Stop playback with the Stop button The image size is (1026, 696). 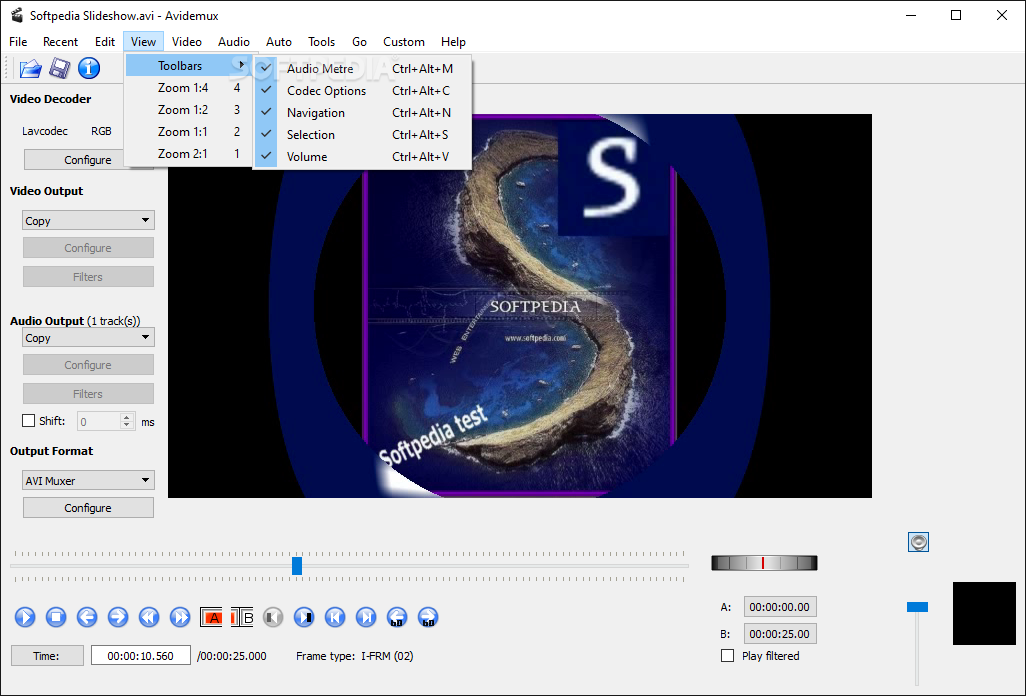point(56,617)
